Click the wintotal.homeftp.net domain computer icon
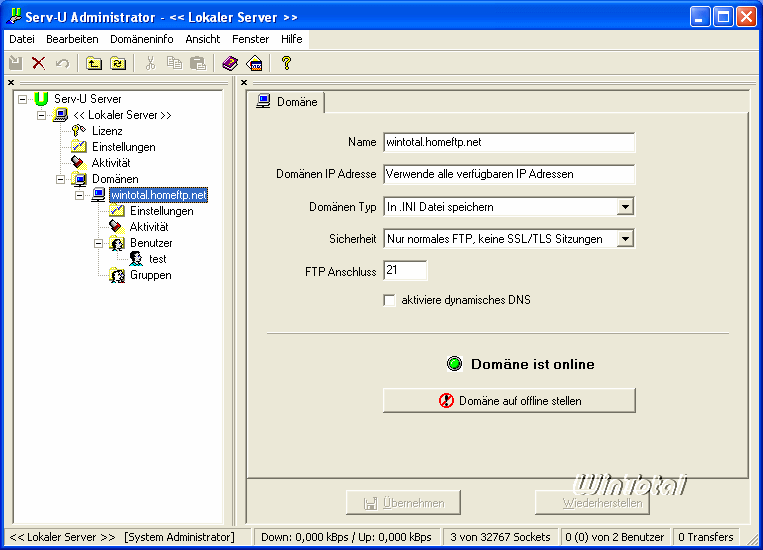This screenshot has height=550, width=763. [99, 195]
